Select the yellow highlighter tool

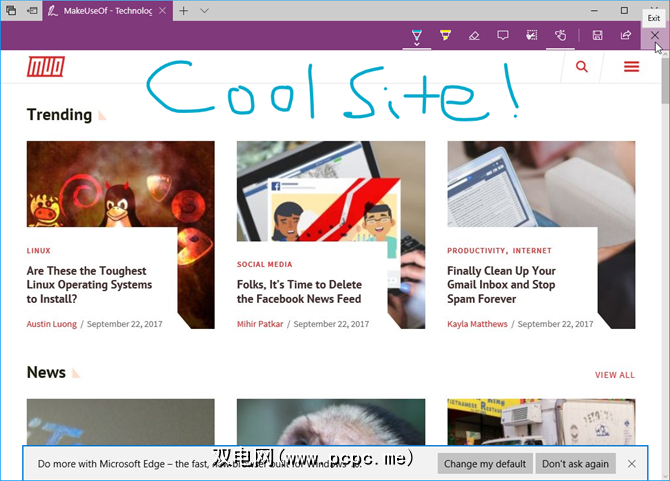pos(445,35)
